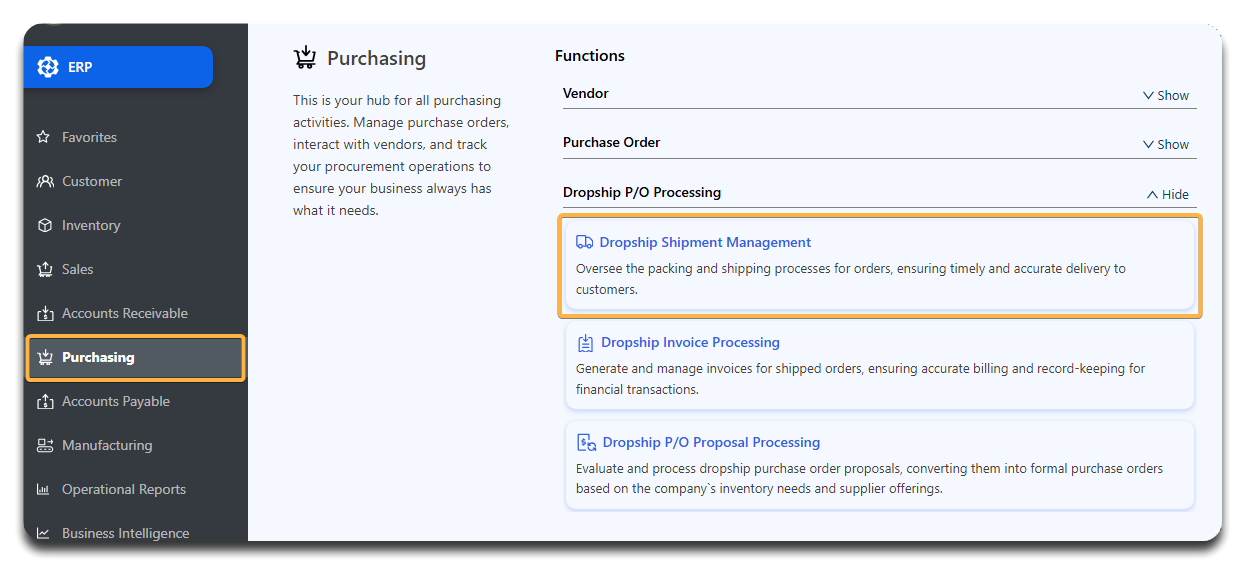Show the Purchase Order functions
1245x564 pixels.
pyautogui.click(x=1165, y=144)
